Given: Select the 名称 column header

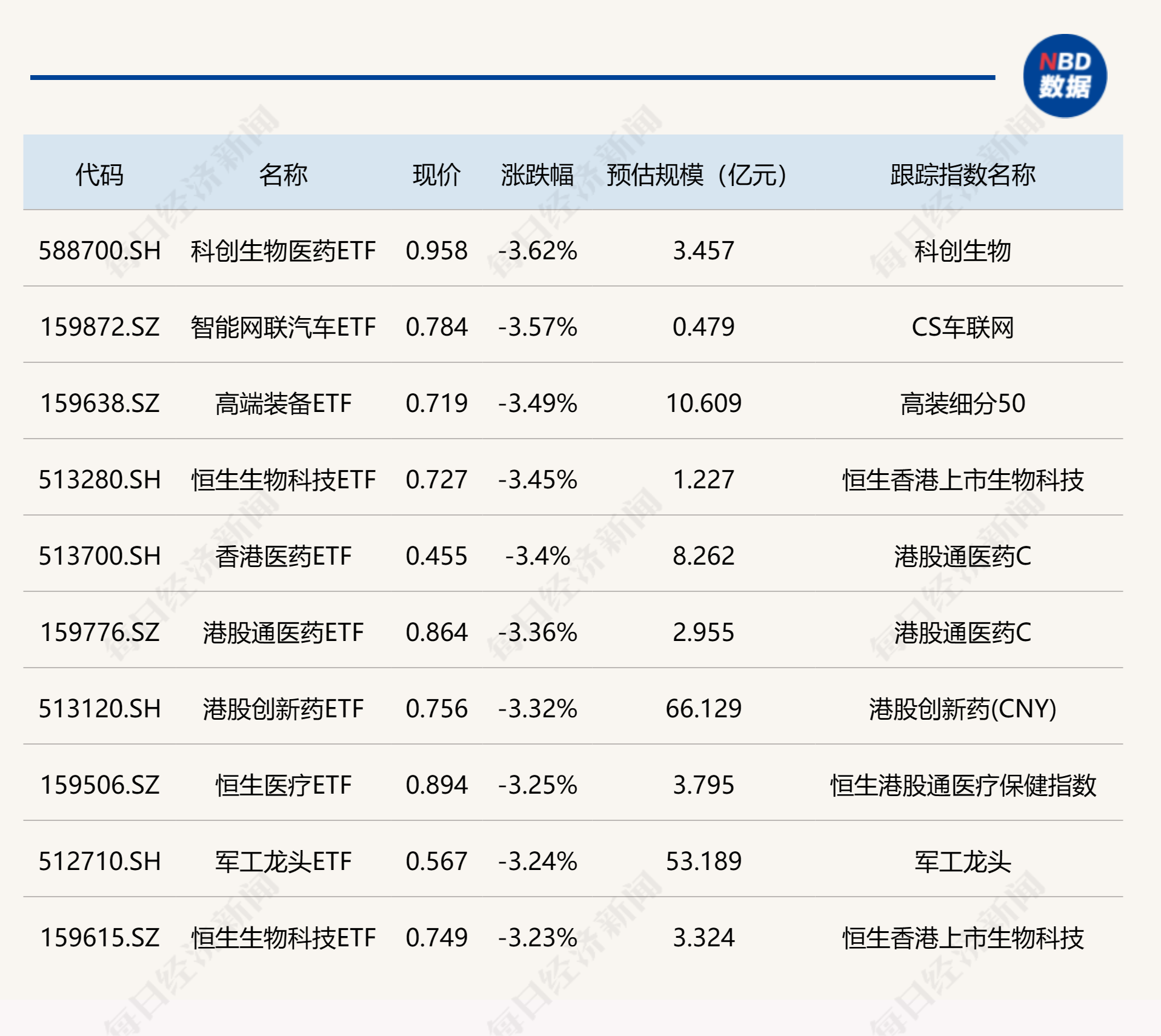Looking at the screenshot, I should point(283,175).
